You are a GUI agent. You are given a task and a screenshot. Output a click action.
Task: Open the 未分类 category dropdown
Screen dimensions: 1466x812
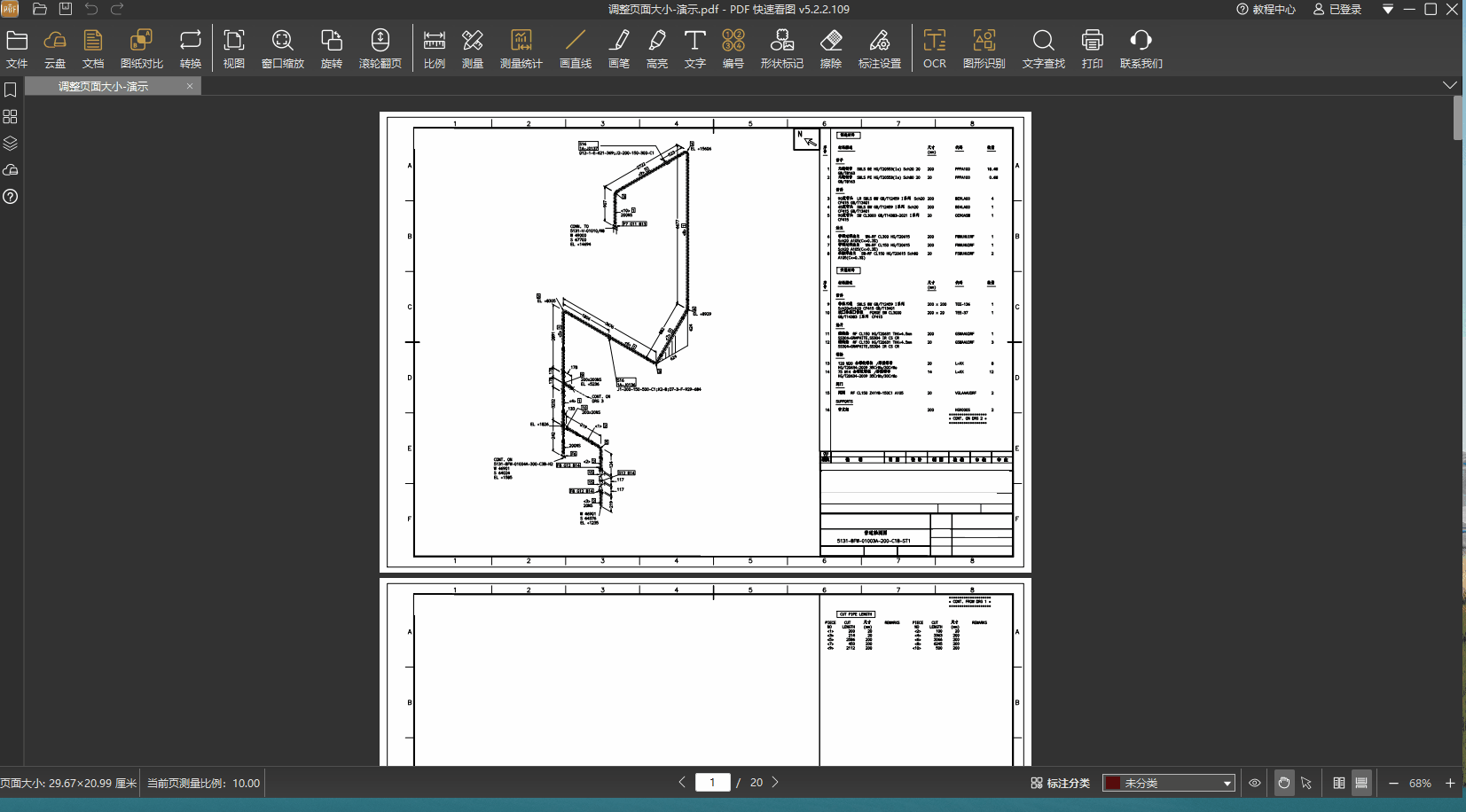click(x=1169, y=783)
